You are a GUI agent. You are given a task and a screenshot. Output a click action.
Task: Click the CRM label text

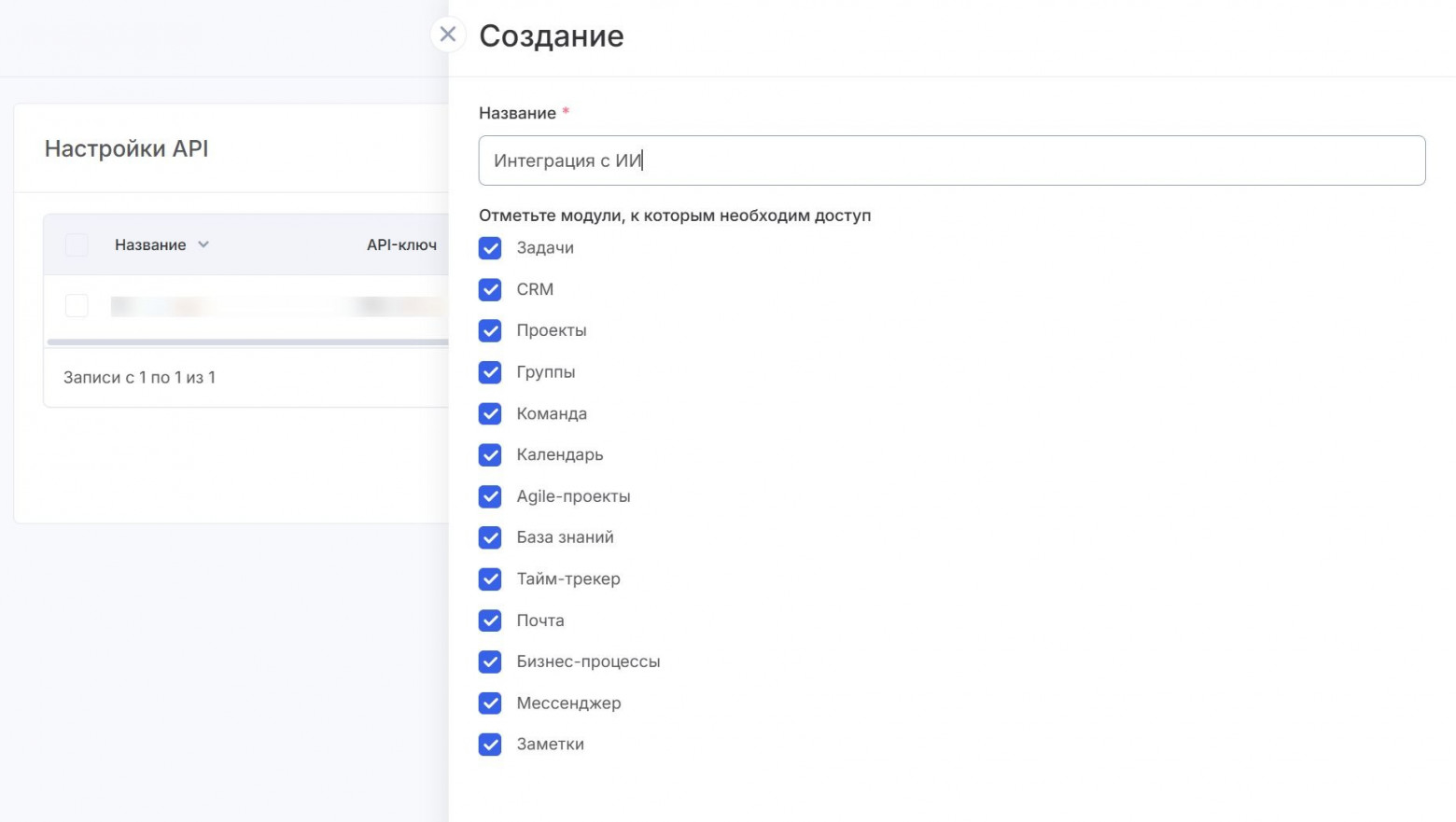coord(535,289)
